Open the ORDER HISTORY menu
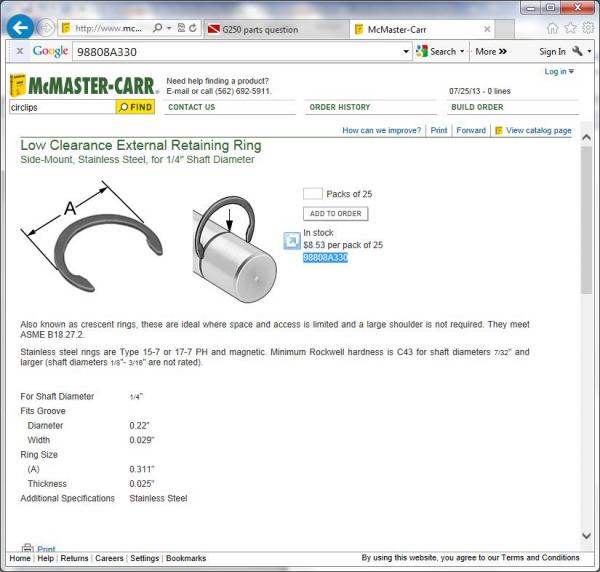This screenshot has height=572, width=600. (340, 107)
